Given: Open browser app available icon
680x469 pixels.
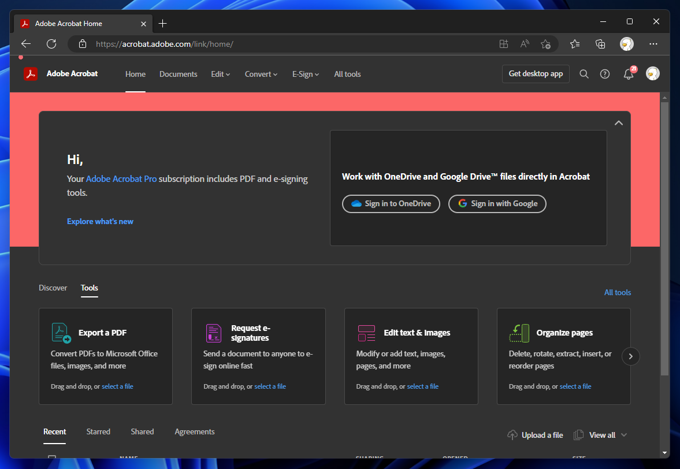Looking at the screenshot, I should pos(503,44).
